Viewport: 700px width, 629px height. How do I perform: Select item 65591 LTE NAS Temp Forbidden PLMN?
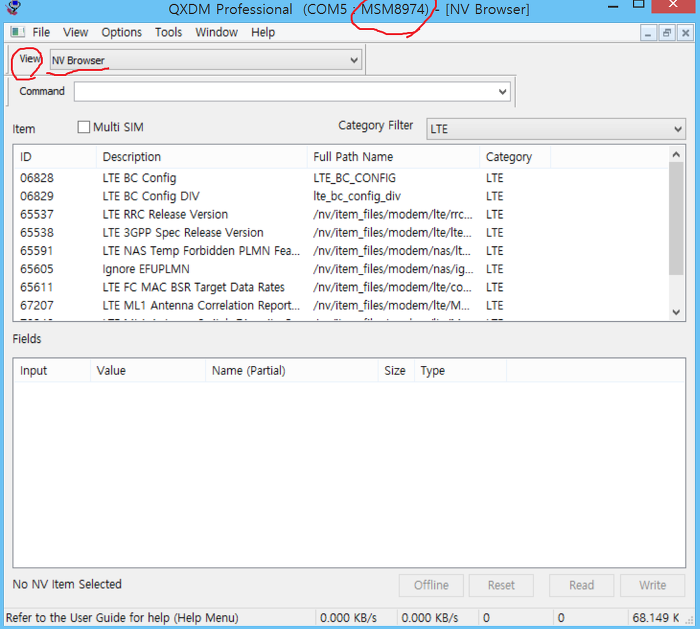[x=341, y=251]
